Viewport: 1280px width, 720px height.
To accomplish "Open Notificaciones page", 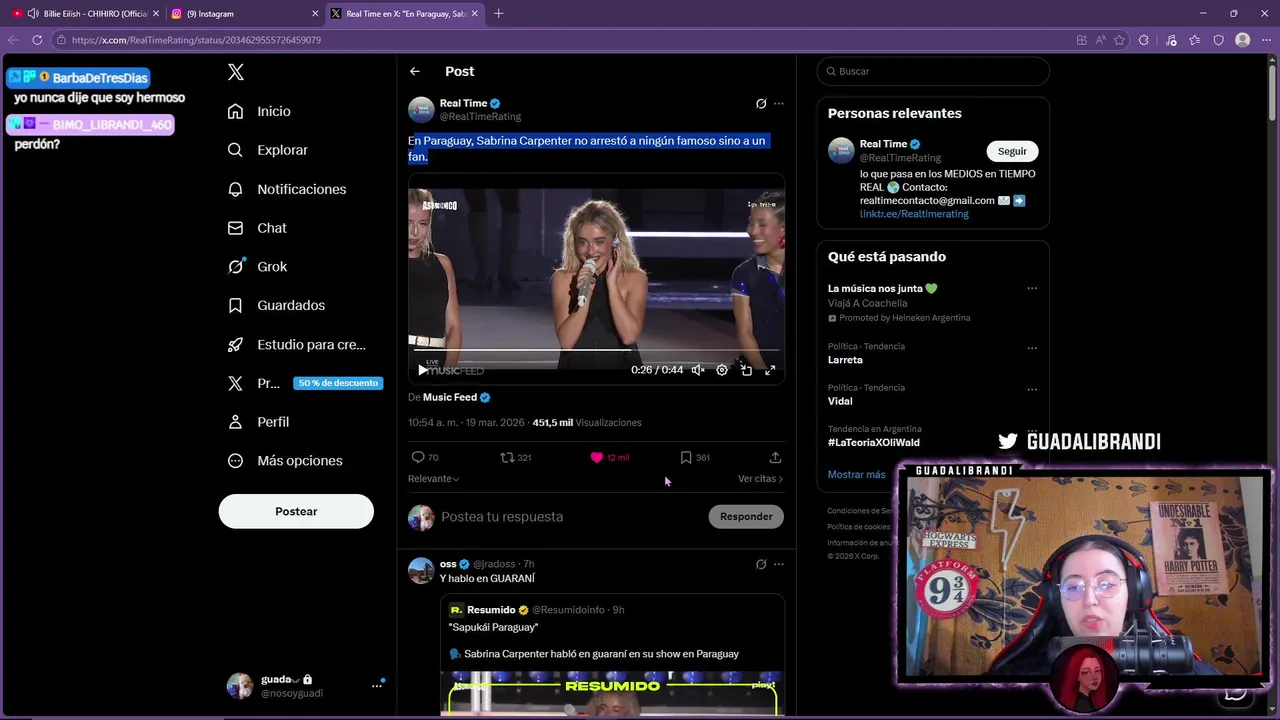I will (x=287, y=189).
